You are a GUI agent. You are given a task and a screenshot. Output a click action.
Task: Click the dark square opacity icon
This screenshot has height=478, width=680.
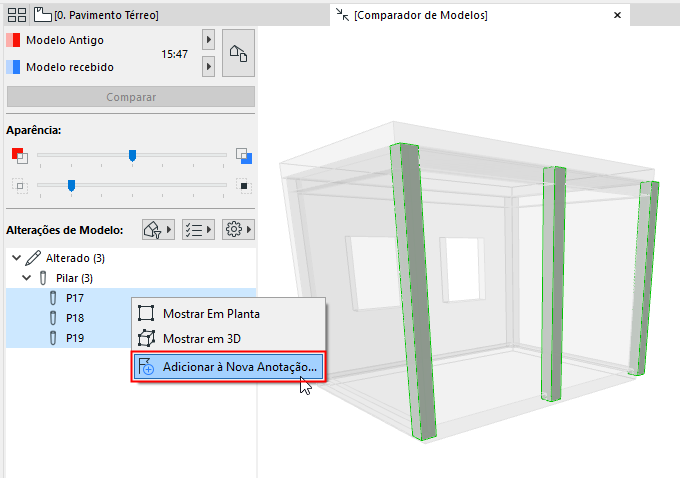coord(244,186)
